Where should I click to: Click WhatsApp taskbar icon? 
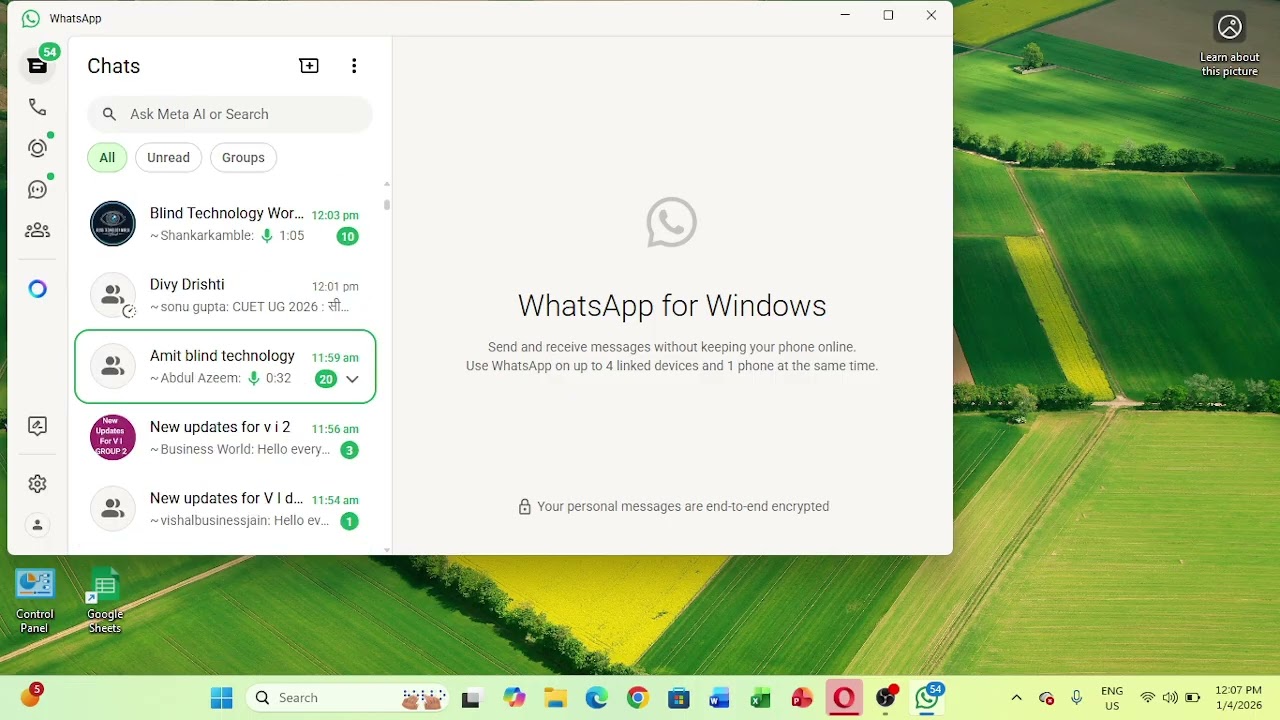point(928,698)
